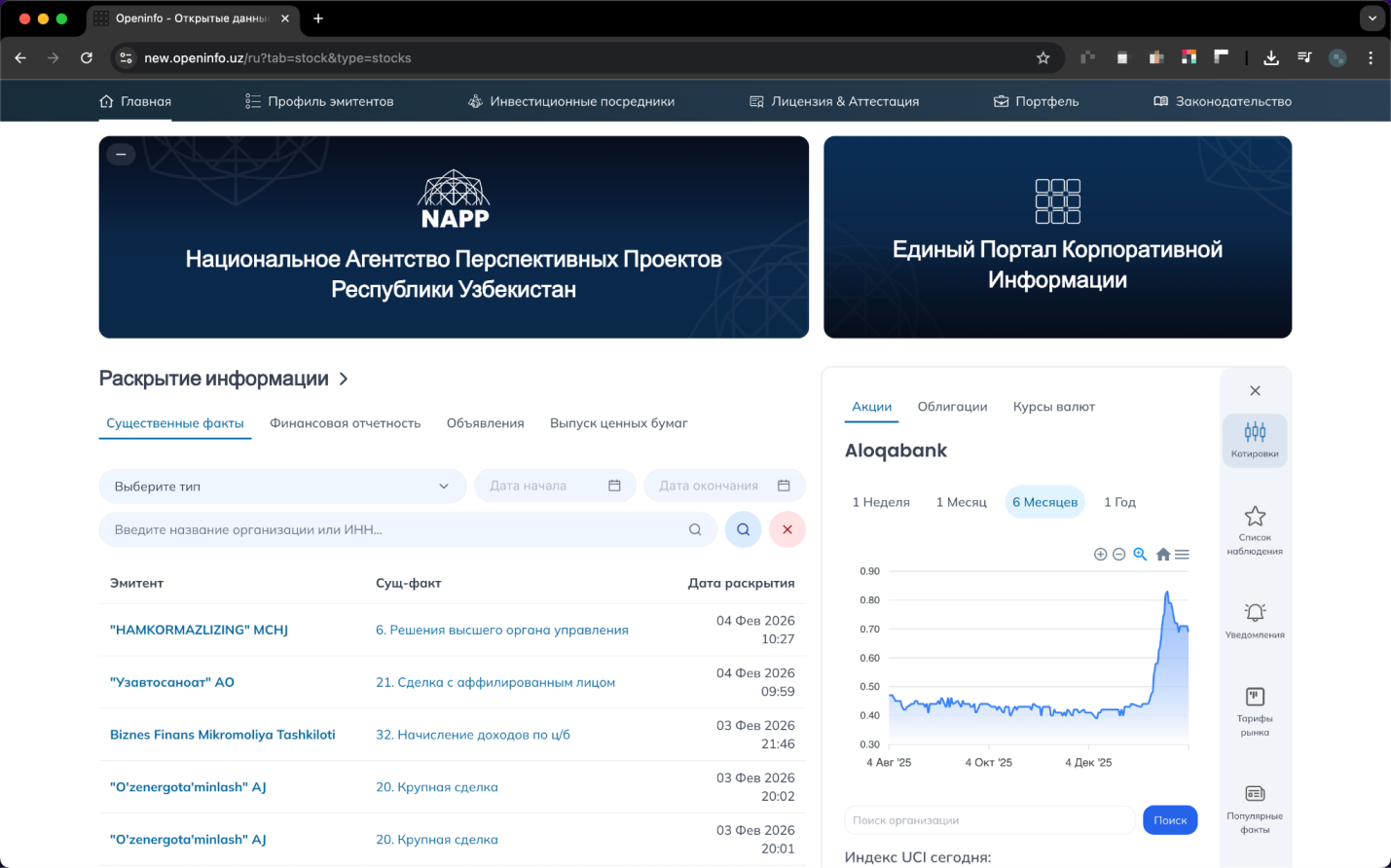
Task: Set chart range to 1 Месяц
Action: click(962, 502)
